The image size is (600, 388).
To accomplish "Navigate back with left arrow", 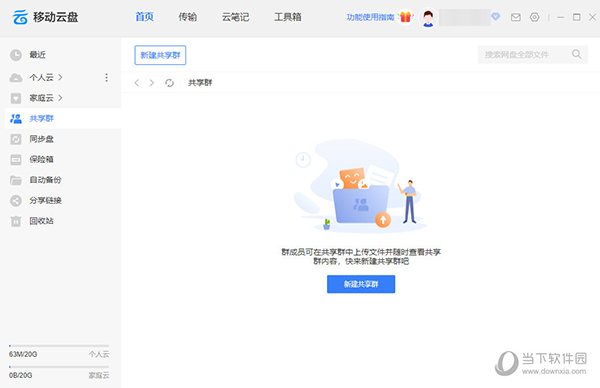I will point(137,83).
